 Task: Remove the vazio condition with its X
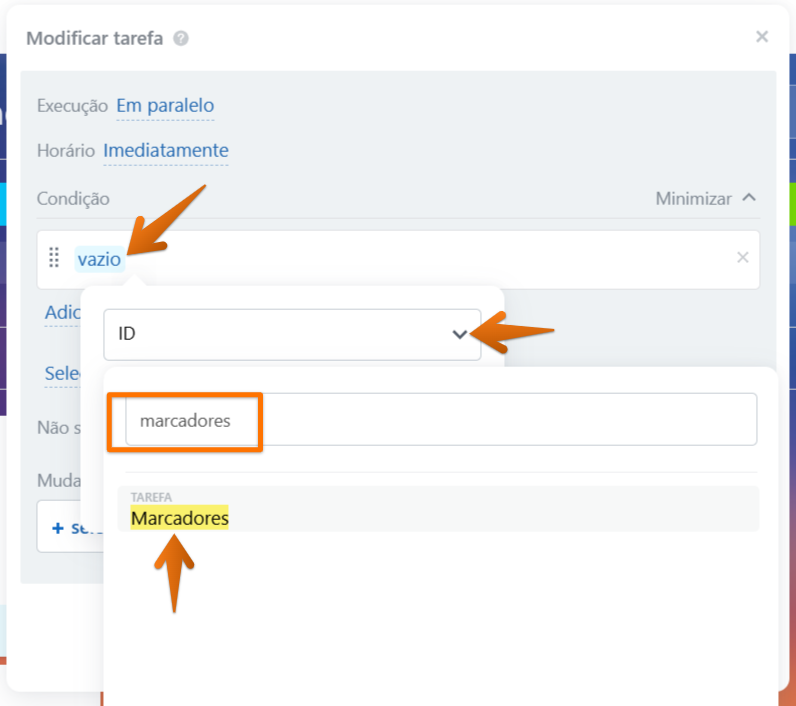743,257
